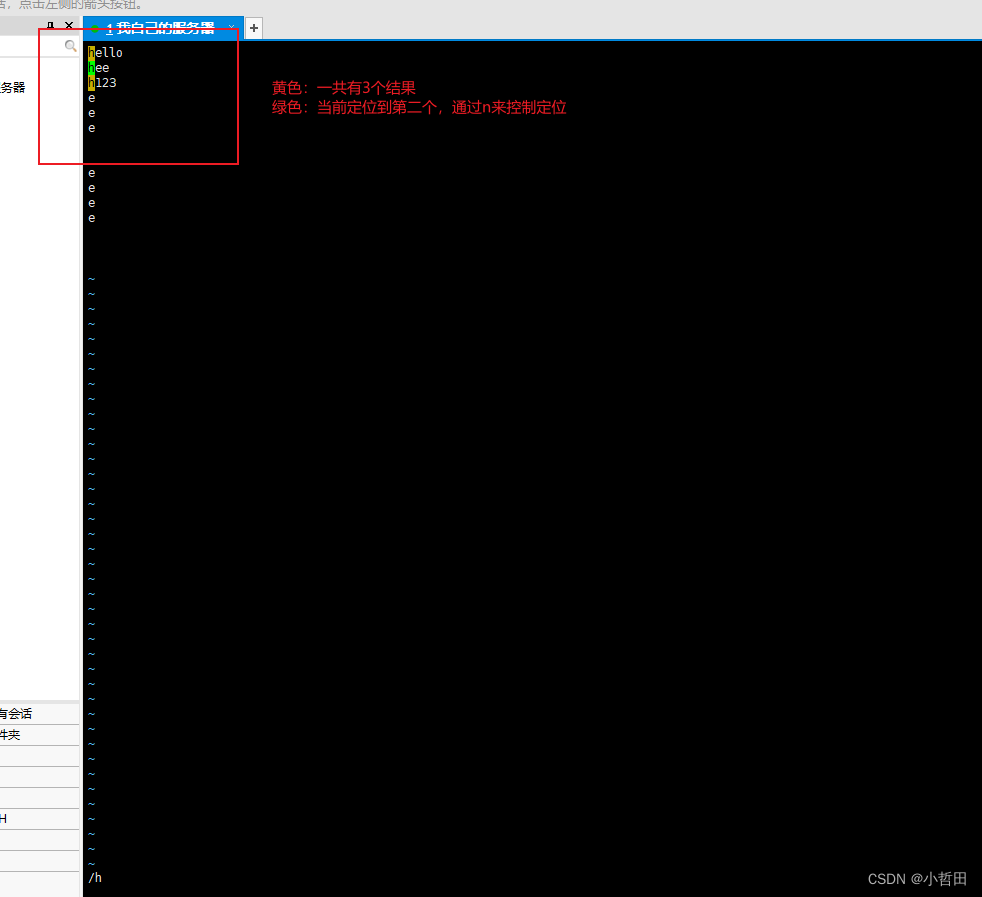Click the search magnifier icon in sidebar
This screenshot has width=982, height=897.
tap(70, 46)
